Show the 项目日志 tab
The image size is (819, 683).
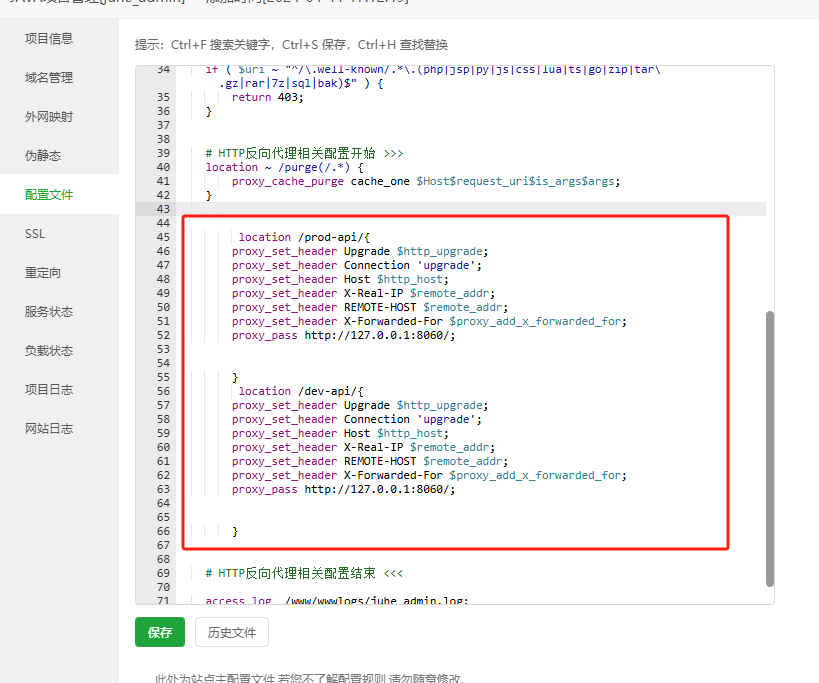[x=49, y=390]
